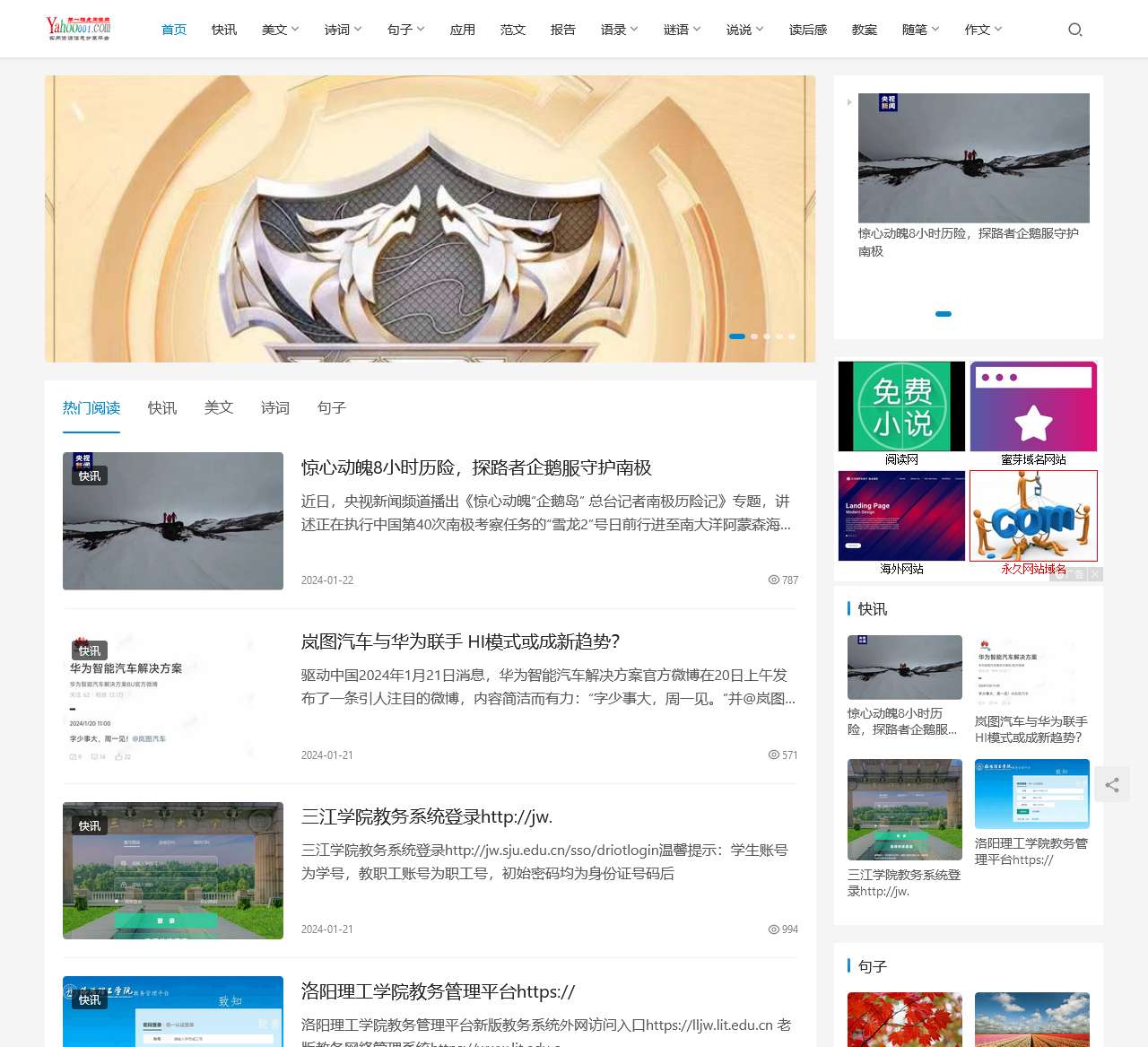Open article 洛阳理工学院教务管理平台 headline
The height and width of the screenshot is (1047, 1148).
(439, 991)
